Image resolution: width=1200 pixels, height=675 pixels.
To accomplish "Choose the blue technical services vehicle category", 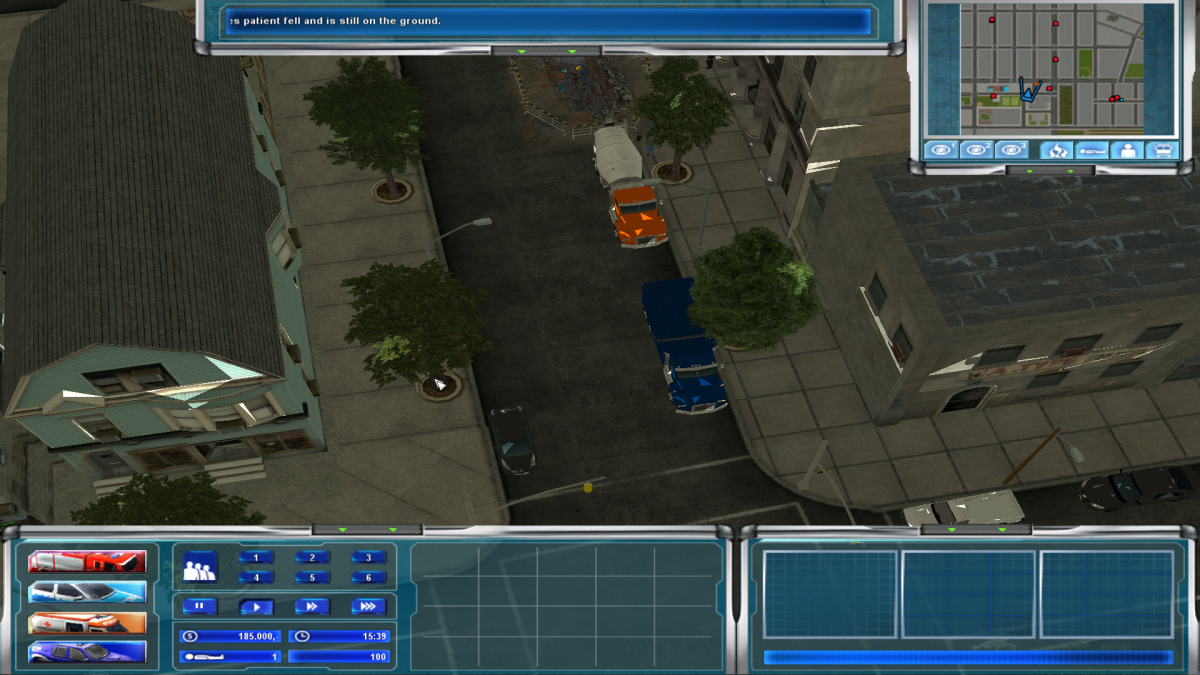I will coord(87,653).
